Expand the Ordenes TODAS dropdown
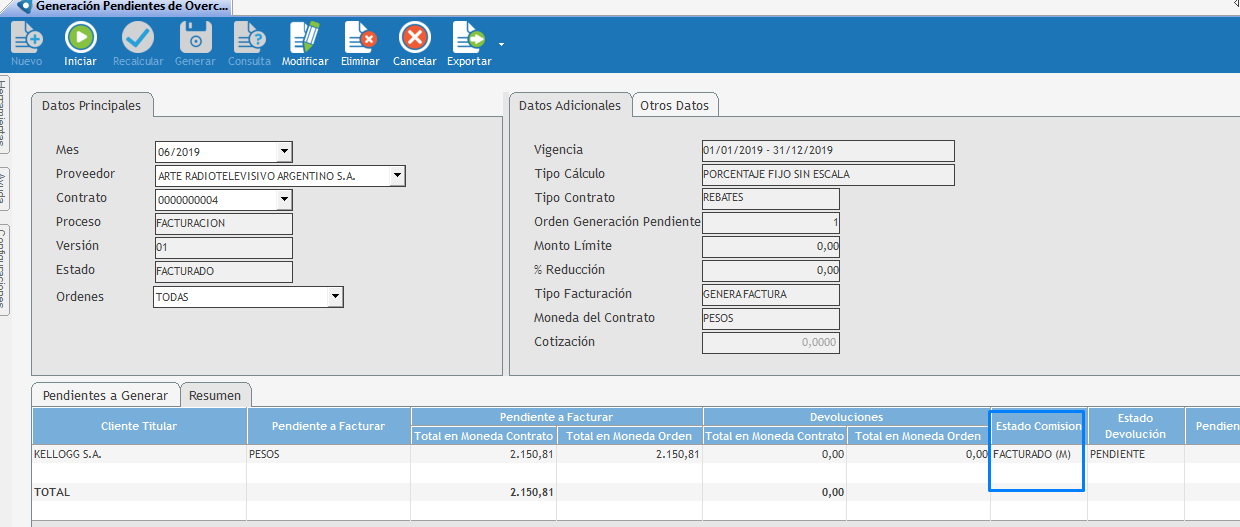The image size is (1240, 527). tap(335, 297)
